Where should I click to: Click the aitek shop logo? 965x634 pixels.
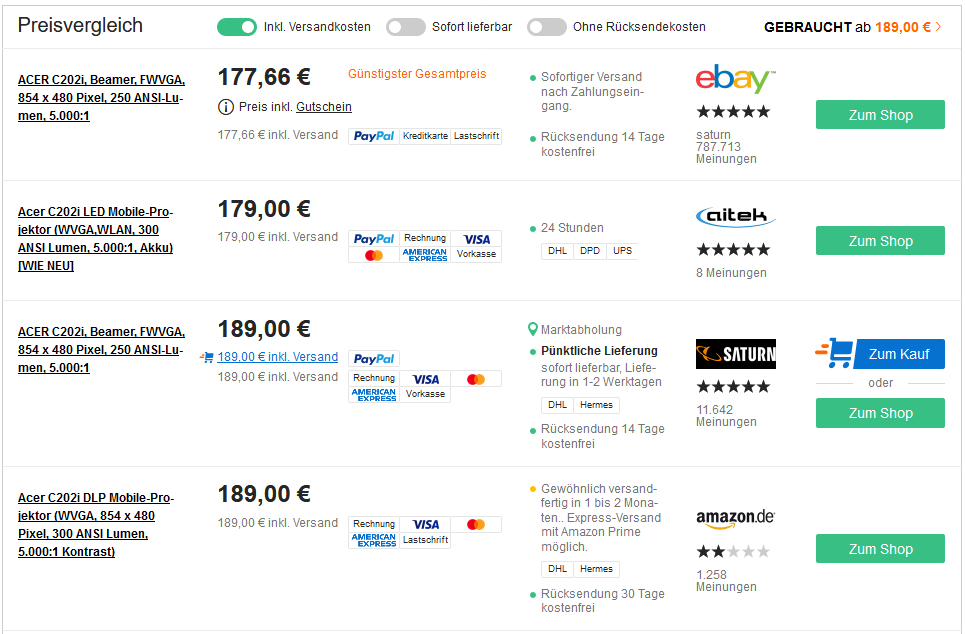(x=735, y=217)
